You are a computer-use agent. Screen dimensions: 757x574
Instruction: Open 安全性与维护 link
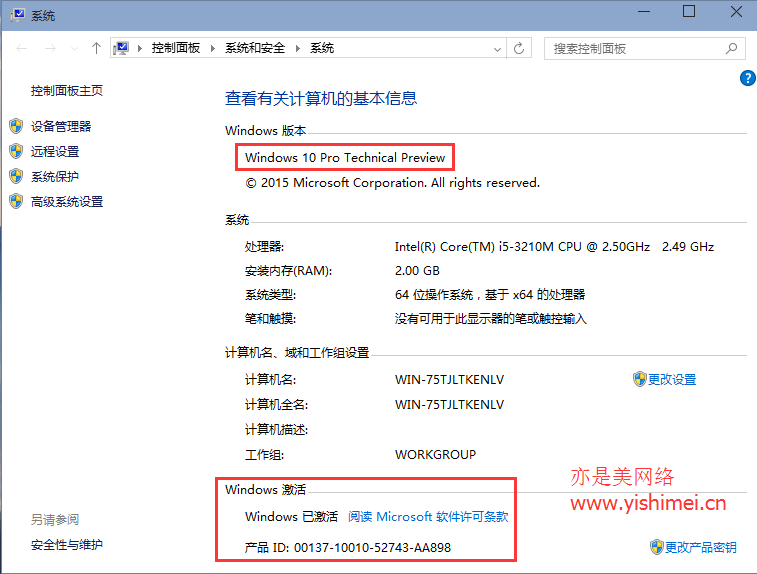[67, 545]
